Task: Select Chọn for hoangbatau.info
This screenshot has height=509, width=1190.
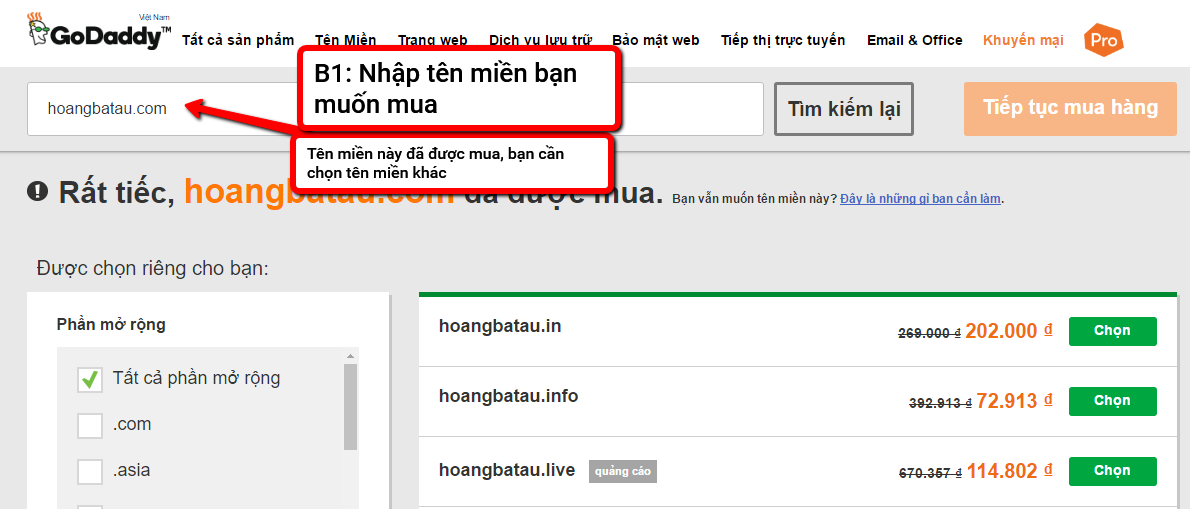Action: click(x=1112, y=401)
